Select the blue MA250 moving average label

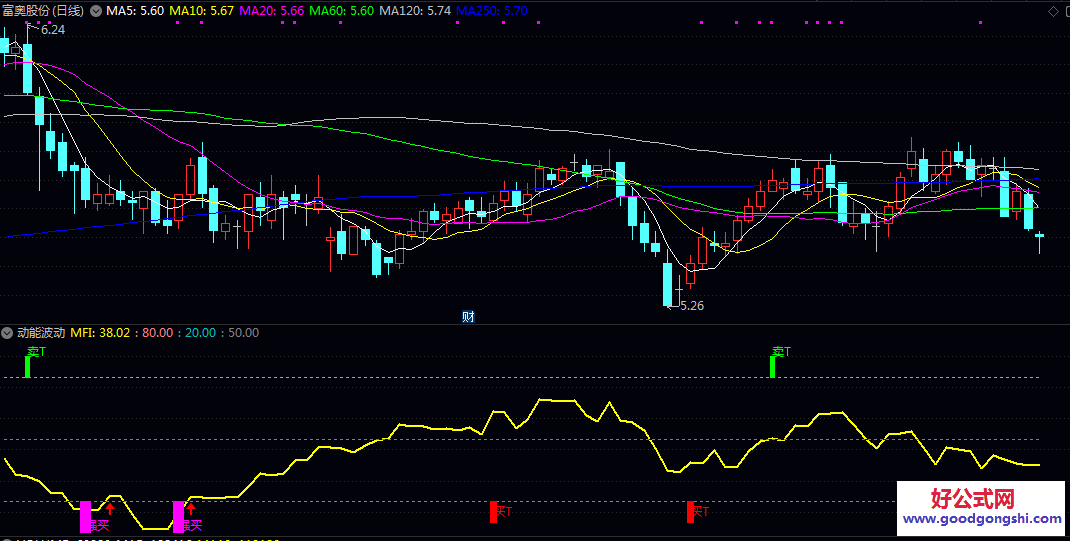click(x=491, y=11)
